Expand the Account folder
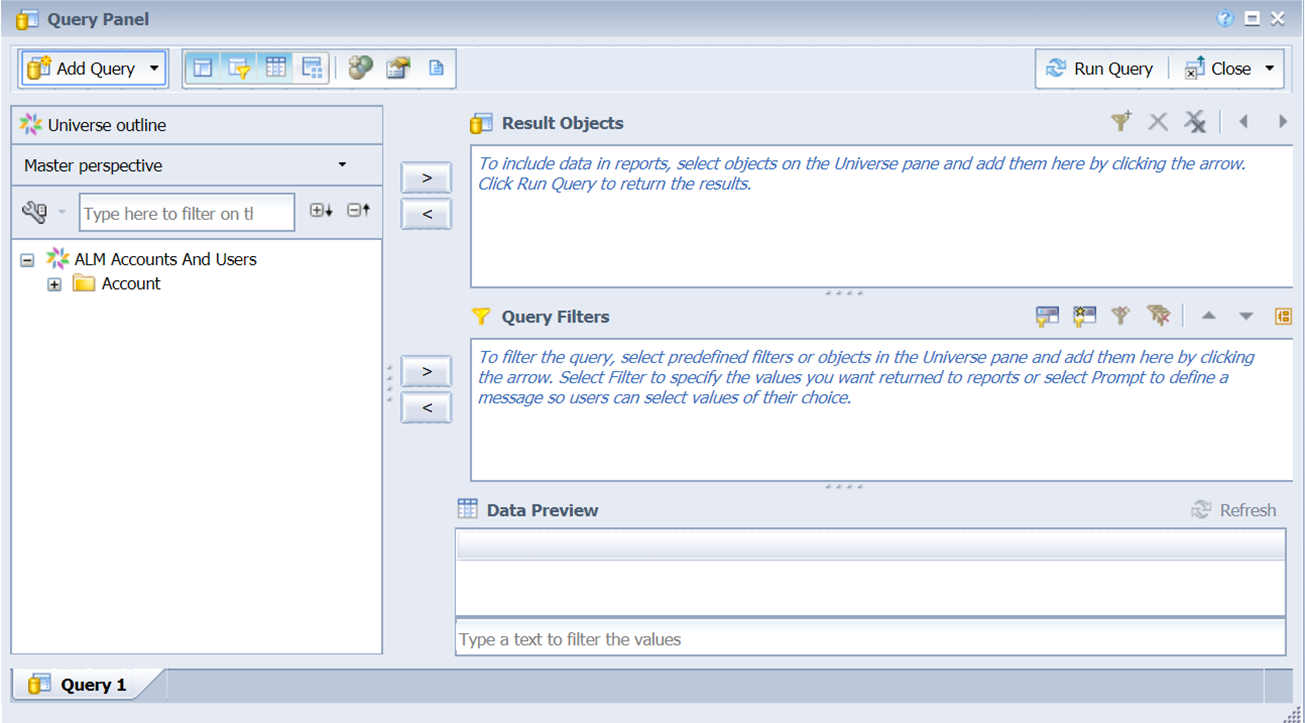This screenshot has height=723, width=1305. click(x=54, y=284)
